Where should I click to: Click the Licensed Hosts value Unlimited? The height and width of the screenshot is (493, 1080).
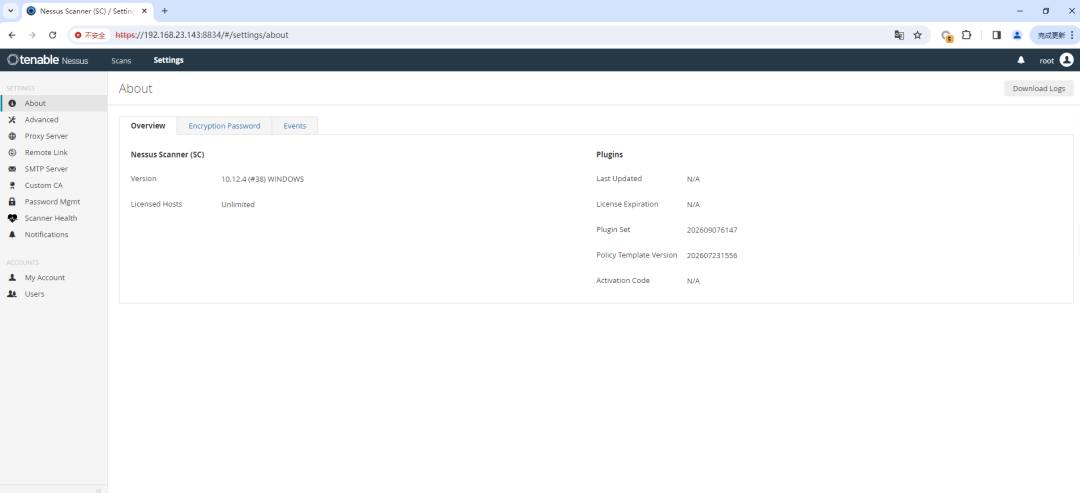tap(238, 204)
